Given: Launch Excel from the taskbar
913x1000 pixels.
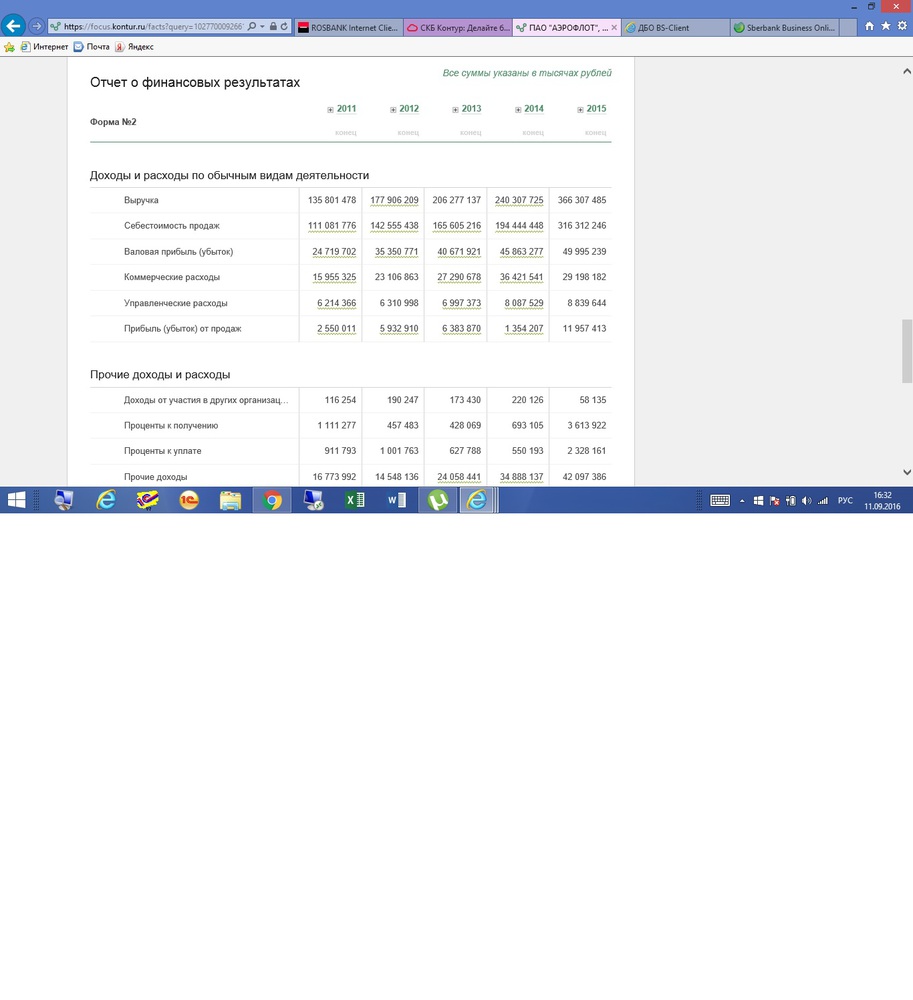Looking at the screenshot, I should (x=354, y=500).
